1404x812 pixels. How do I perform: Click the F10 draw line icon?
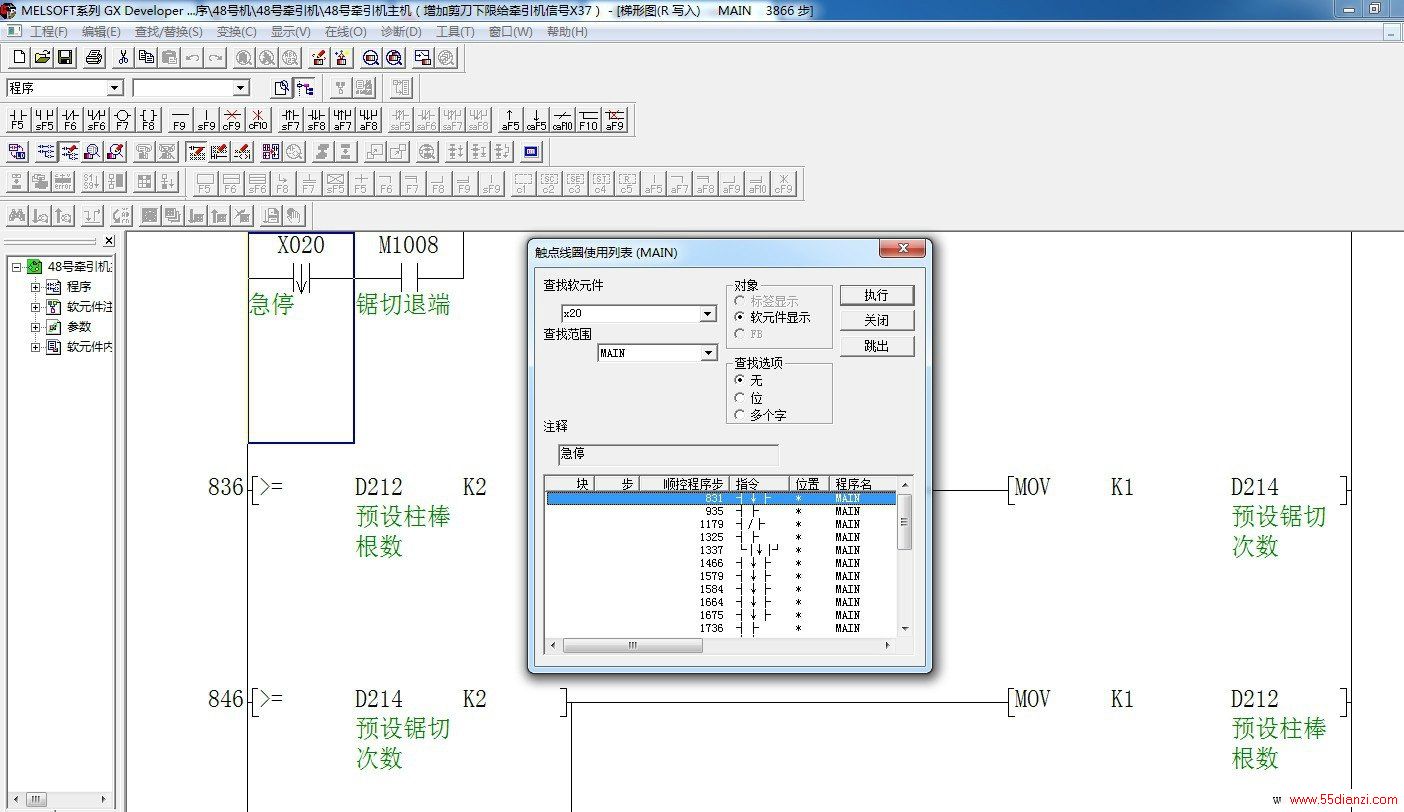click(x=588, y=120)
